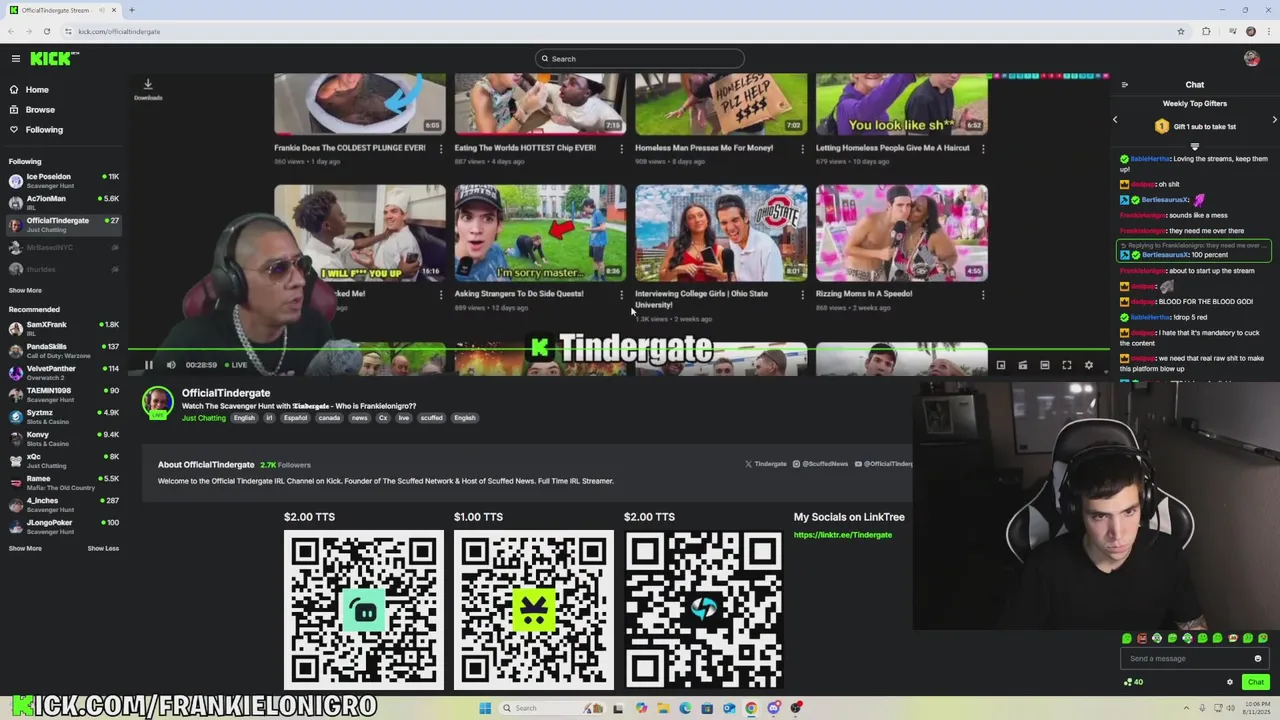Open options for 'Eating The Worlds HOTTEST Chip' video
The width and height of the screenshot is (1280, 720).
click(x=621, y=149)
